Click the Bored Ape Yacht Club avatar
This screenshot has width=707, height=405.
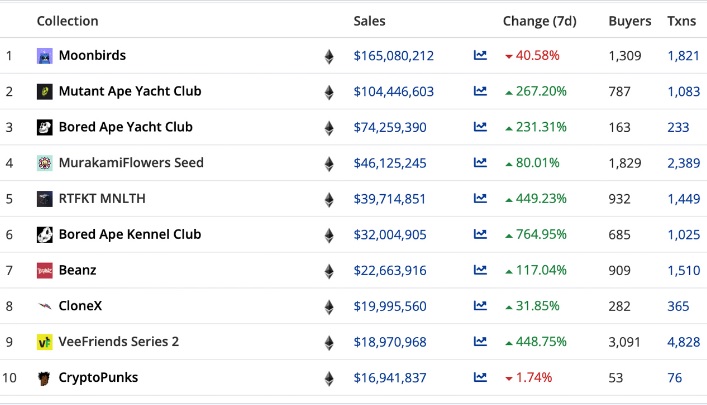tap(45, 128)
